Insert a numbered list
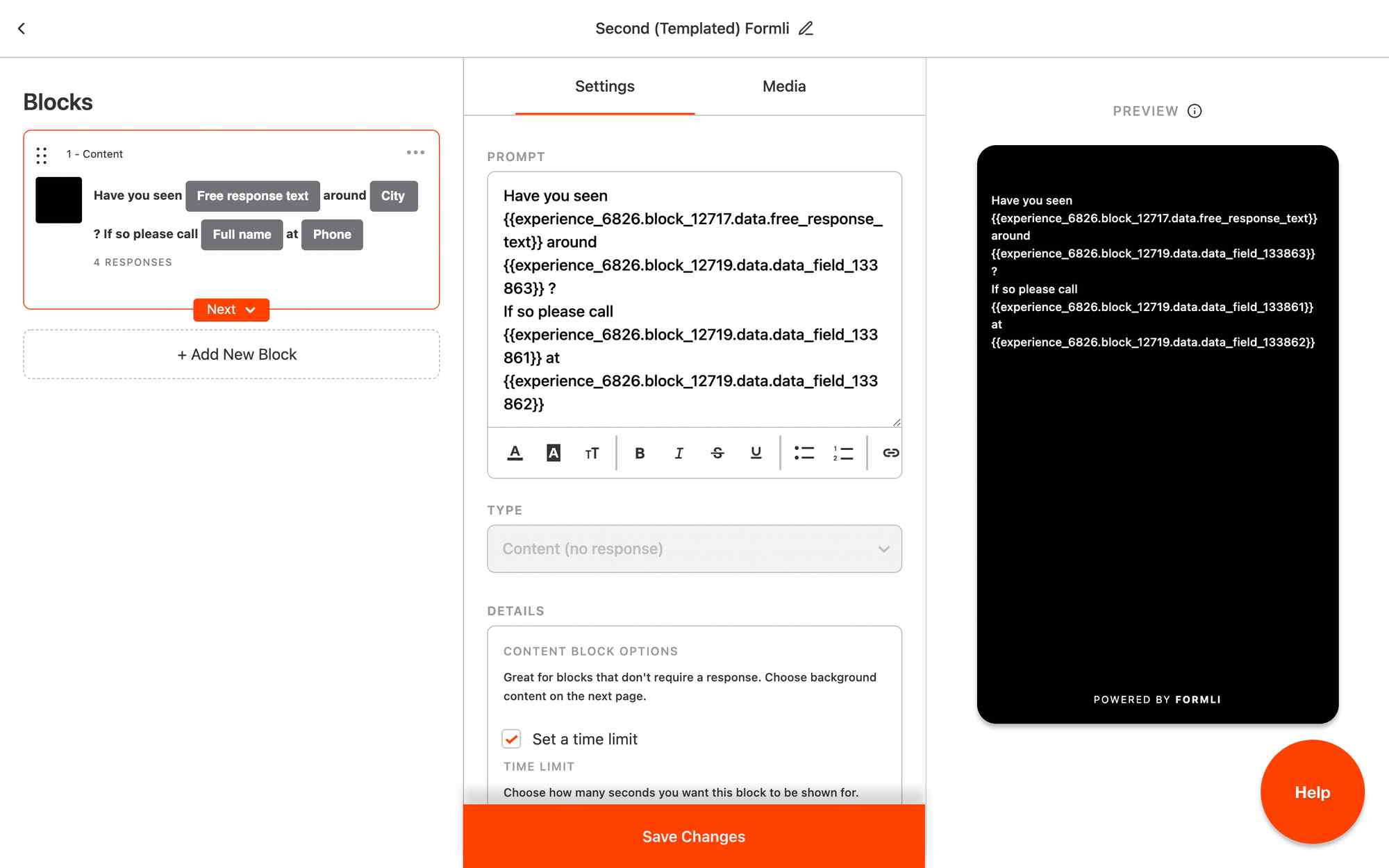This screenshot has width=1389, height=868. pos(843,453)
